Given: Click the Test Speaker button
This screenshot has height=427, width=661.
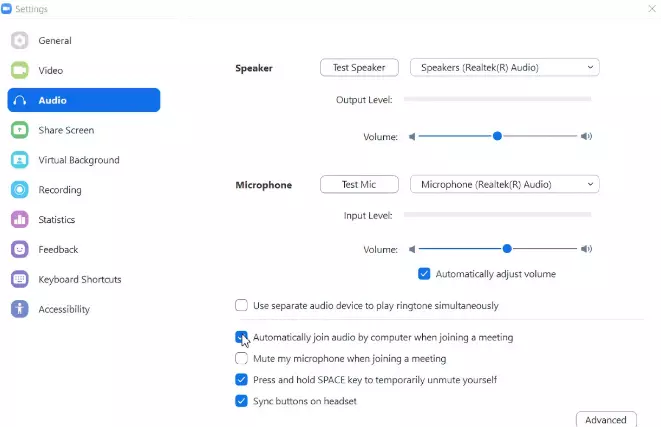Looking at the screenshot, I should [359, 67].
